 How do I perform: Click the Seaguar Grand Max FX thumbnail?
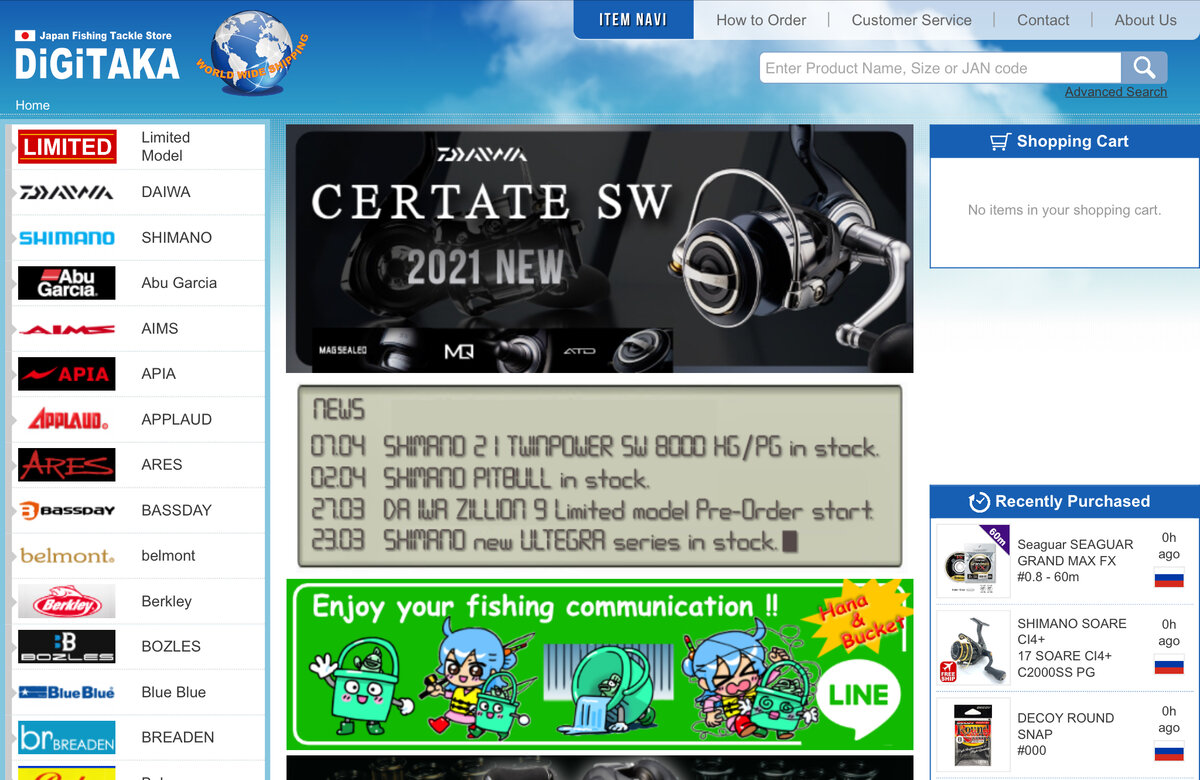(973, 561)
